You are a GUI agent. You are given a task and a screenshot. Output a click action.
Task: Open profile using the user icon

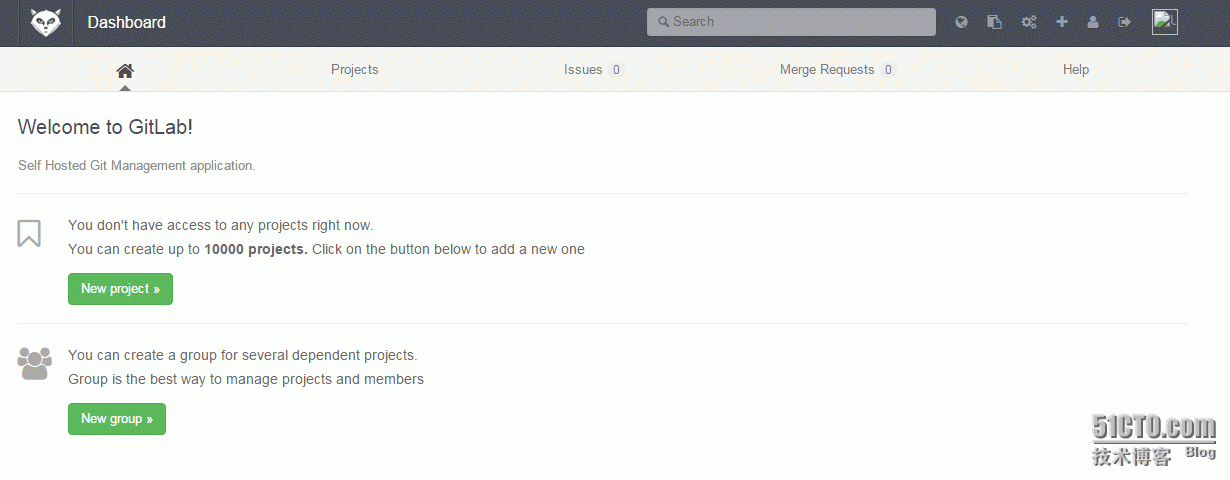(1093, 22)
